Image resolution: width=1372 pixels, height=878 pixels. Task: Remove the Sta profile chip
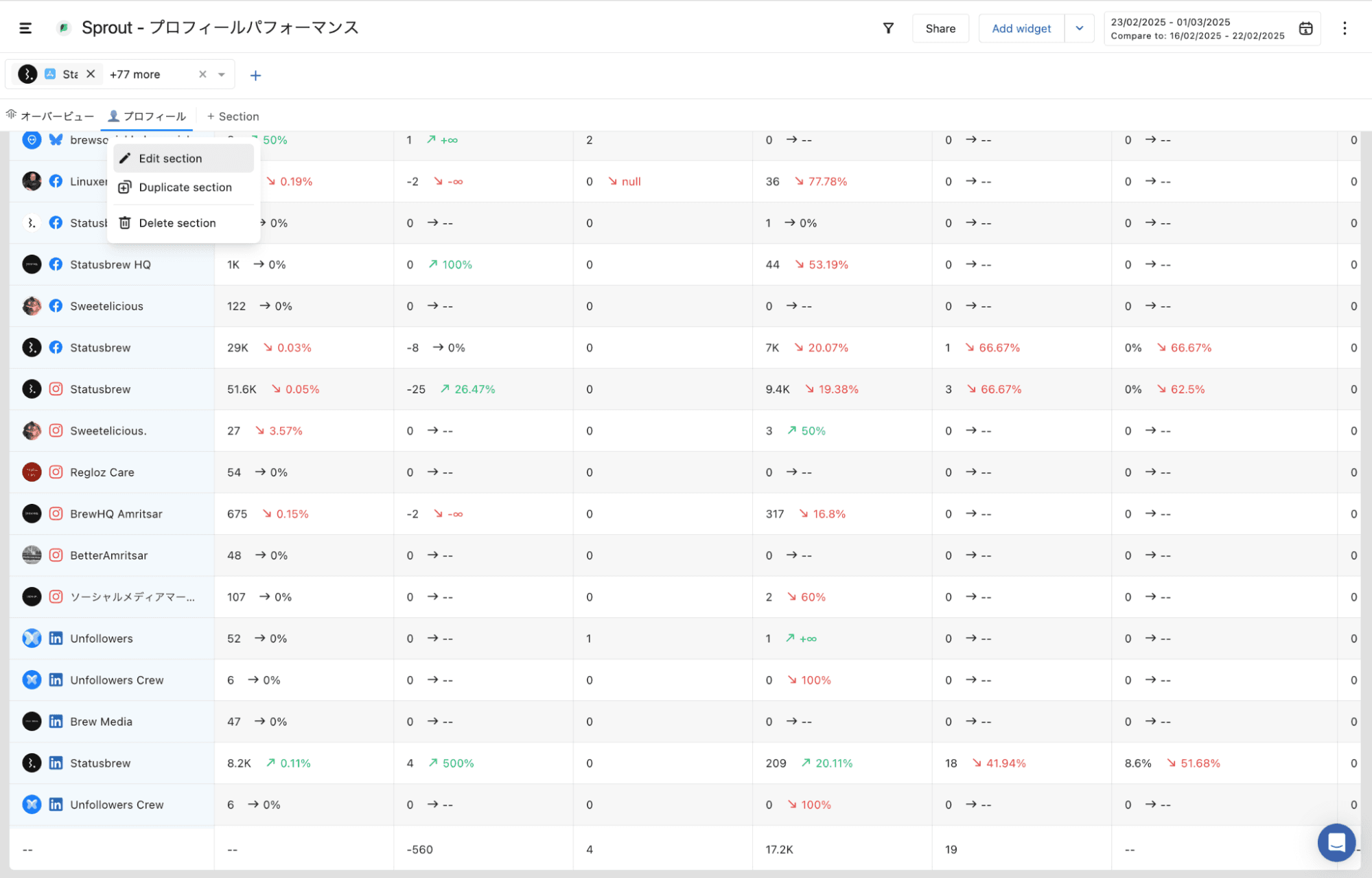tap(91, 74)
